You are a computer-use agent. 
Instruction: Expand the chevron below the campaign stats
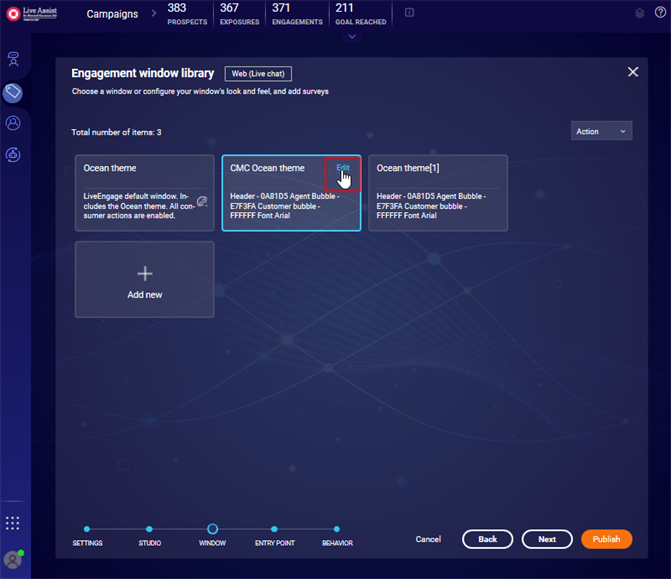pyautogui.click(x=351, y=37)
